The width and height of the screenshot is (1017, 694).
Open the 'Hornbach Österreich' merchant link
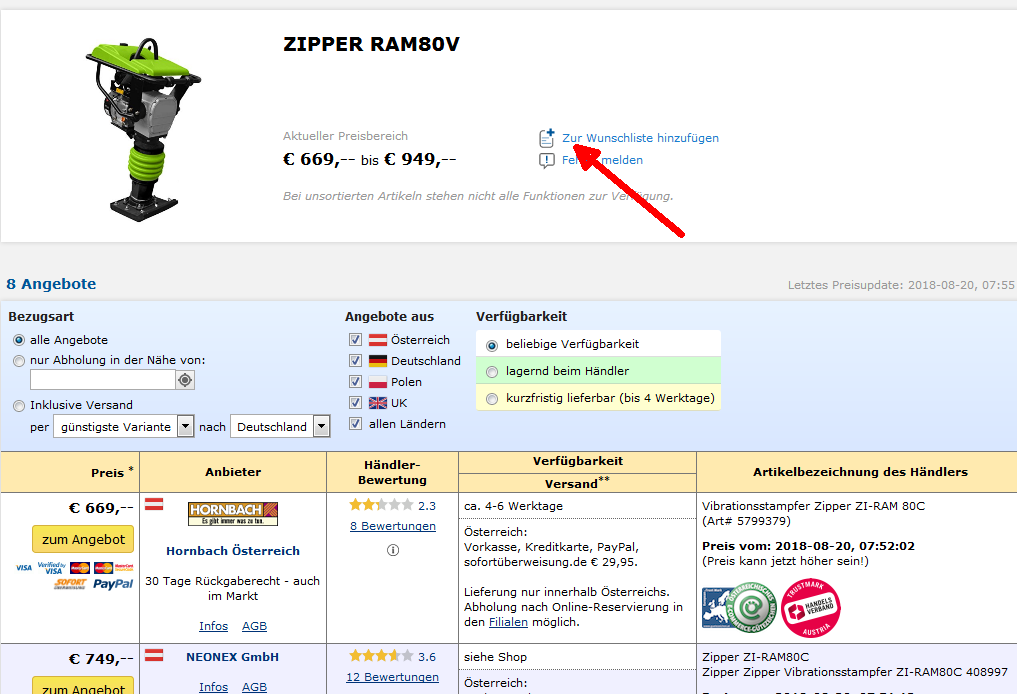(233, 551)
